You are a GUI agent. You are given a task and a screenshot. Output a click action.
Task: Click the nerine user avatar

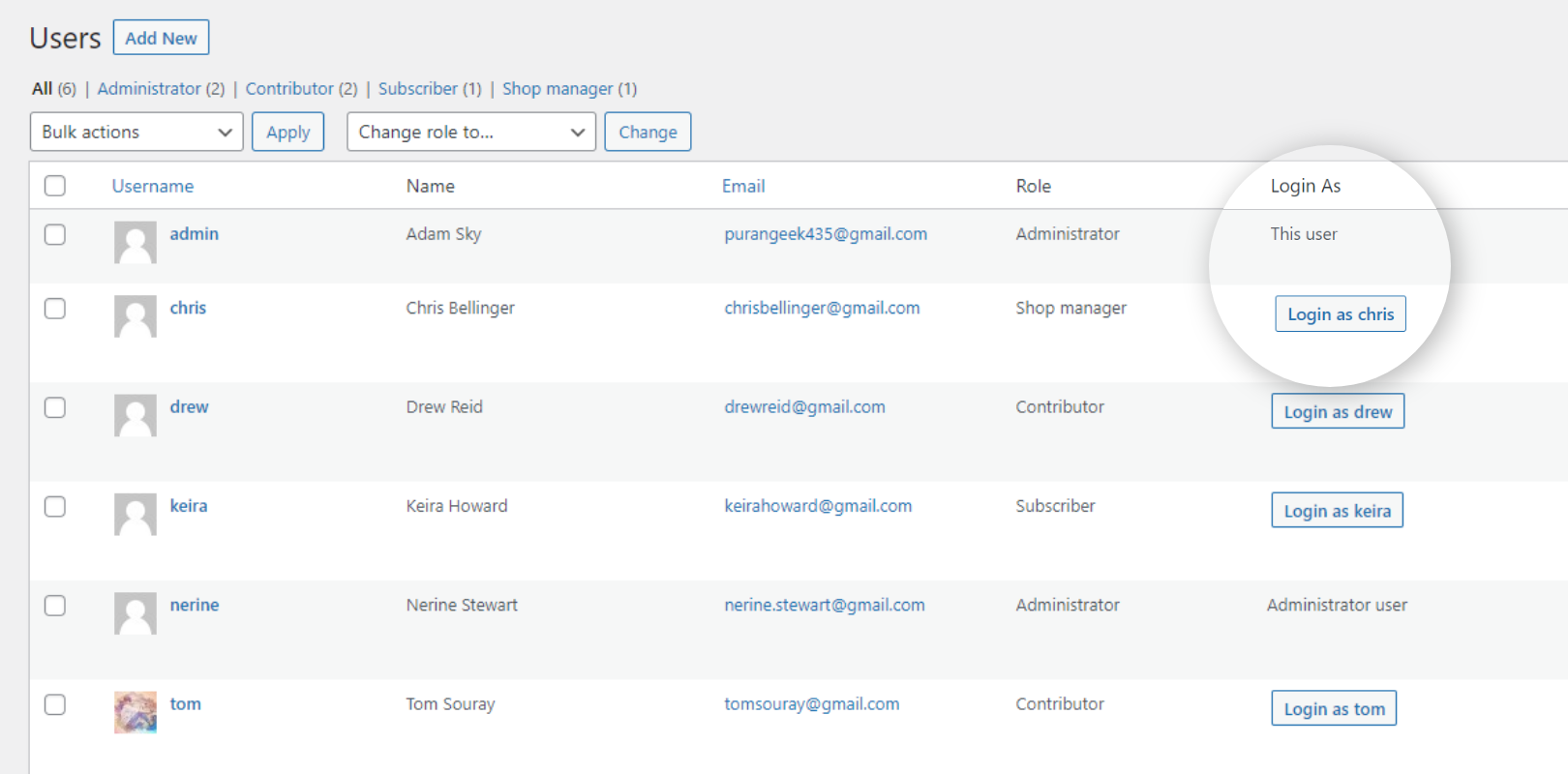(136, 613)
